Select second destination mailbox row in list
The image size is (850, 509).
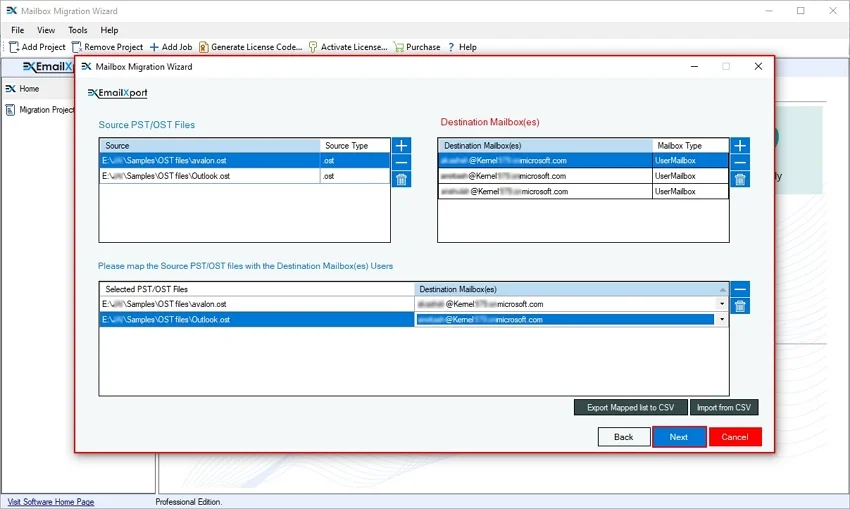pyautogui.click(x=583, y=176)
